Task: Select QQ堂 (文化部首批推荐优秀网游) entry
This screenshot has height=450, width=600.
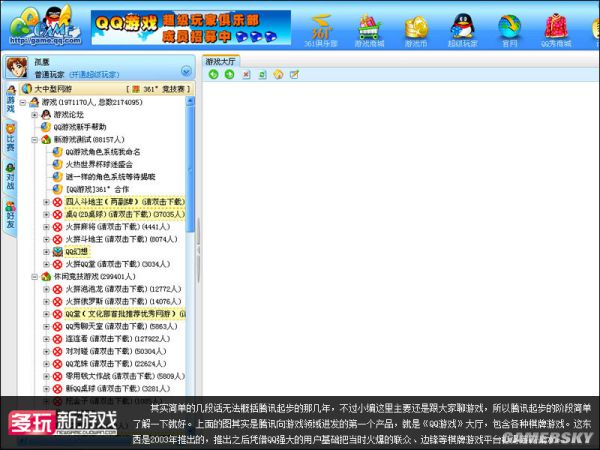Action: [x=125, y=314]
